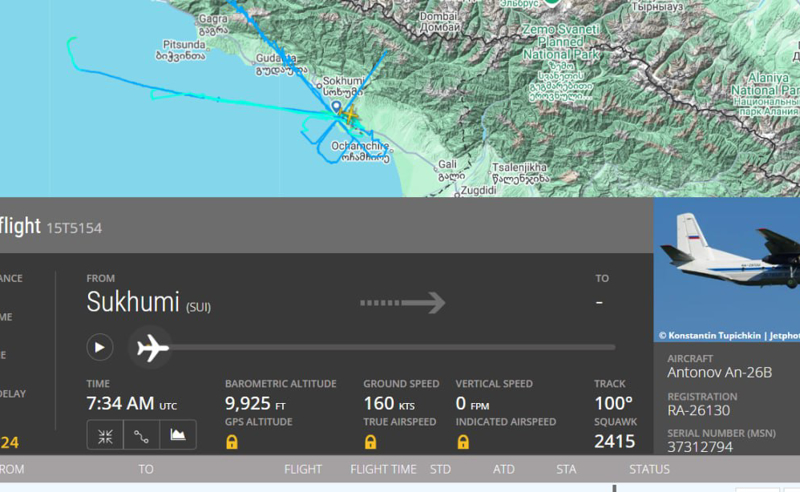Viewport: 800px width, 492px height.
Task: Click the Sukhumi (SUI) origin airport
Action: tap(148, 303)
